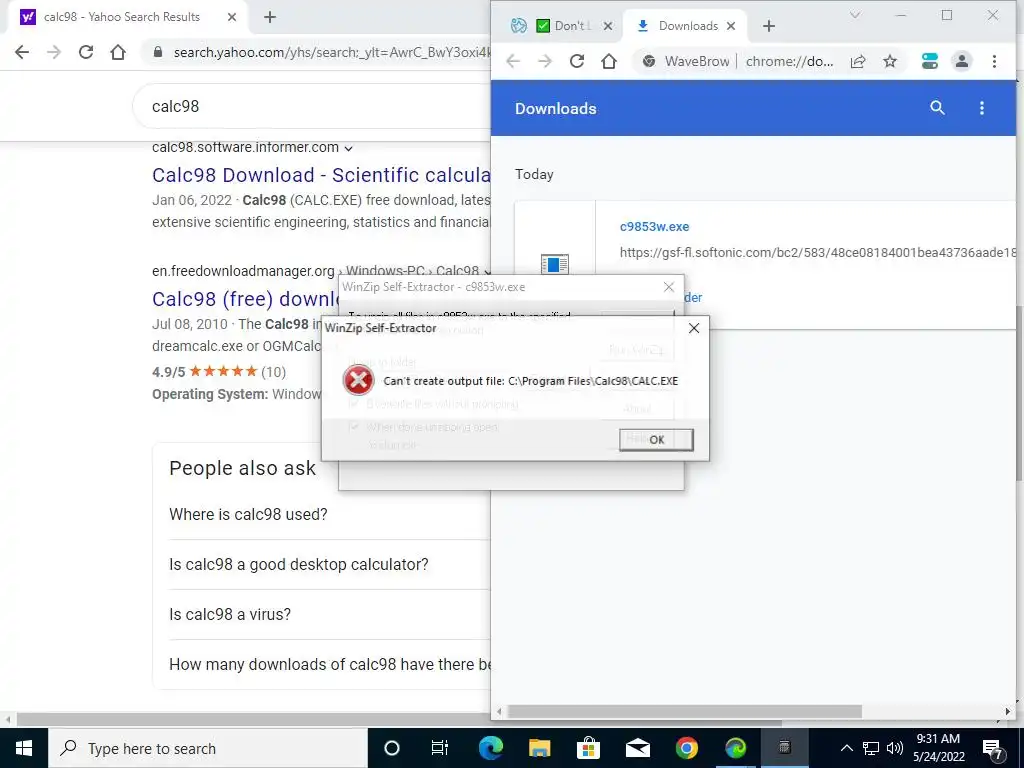Open the profile avatar menu
Viewport: 1024px width, 768px height.
[962, 61]
